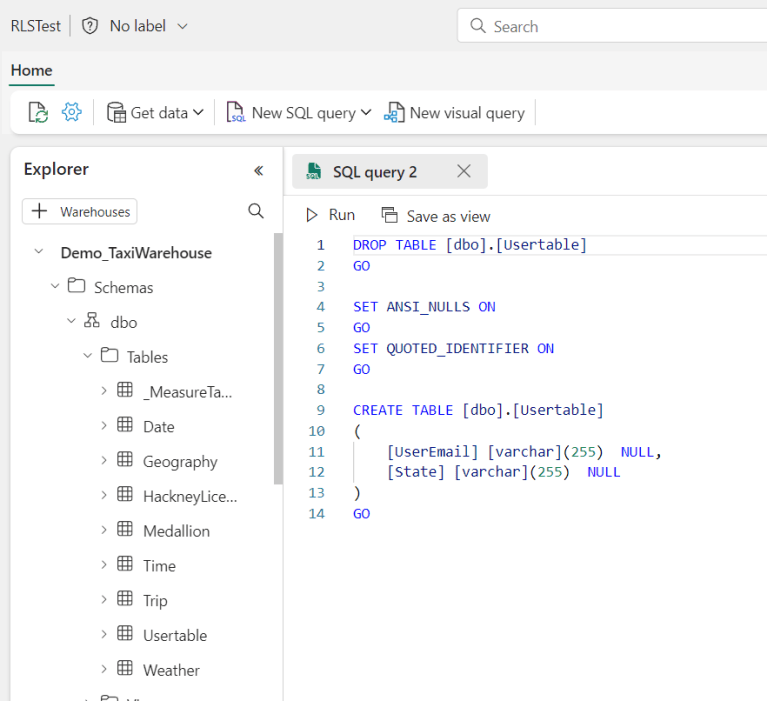Close the SQL query 2 tab
The height and width of the screenshot is (701, 767).
(x=464, y=171)
